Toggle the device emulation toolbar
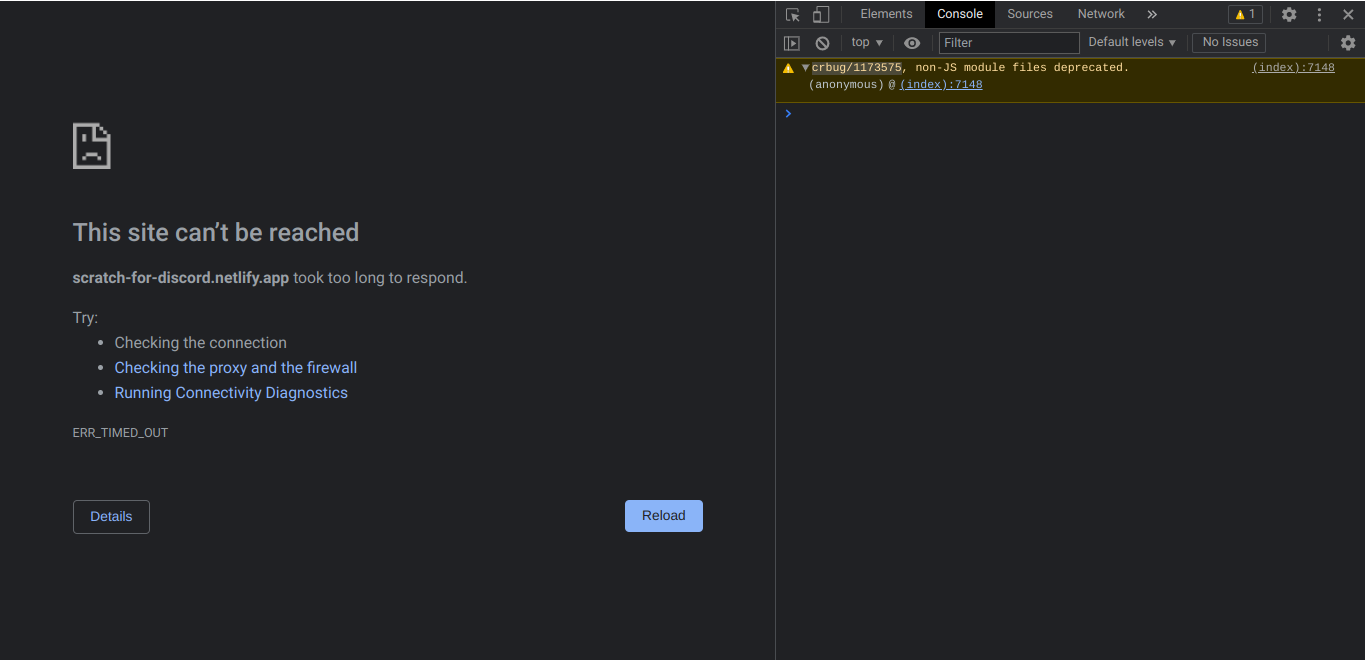 820,14
